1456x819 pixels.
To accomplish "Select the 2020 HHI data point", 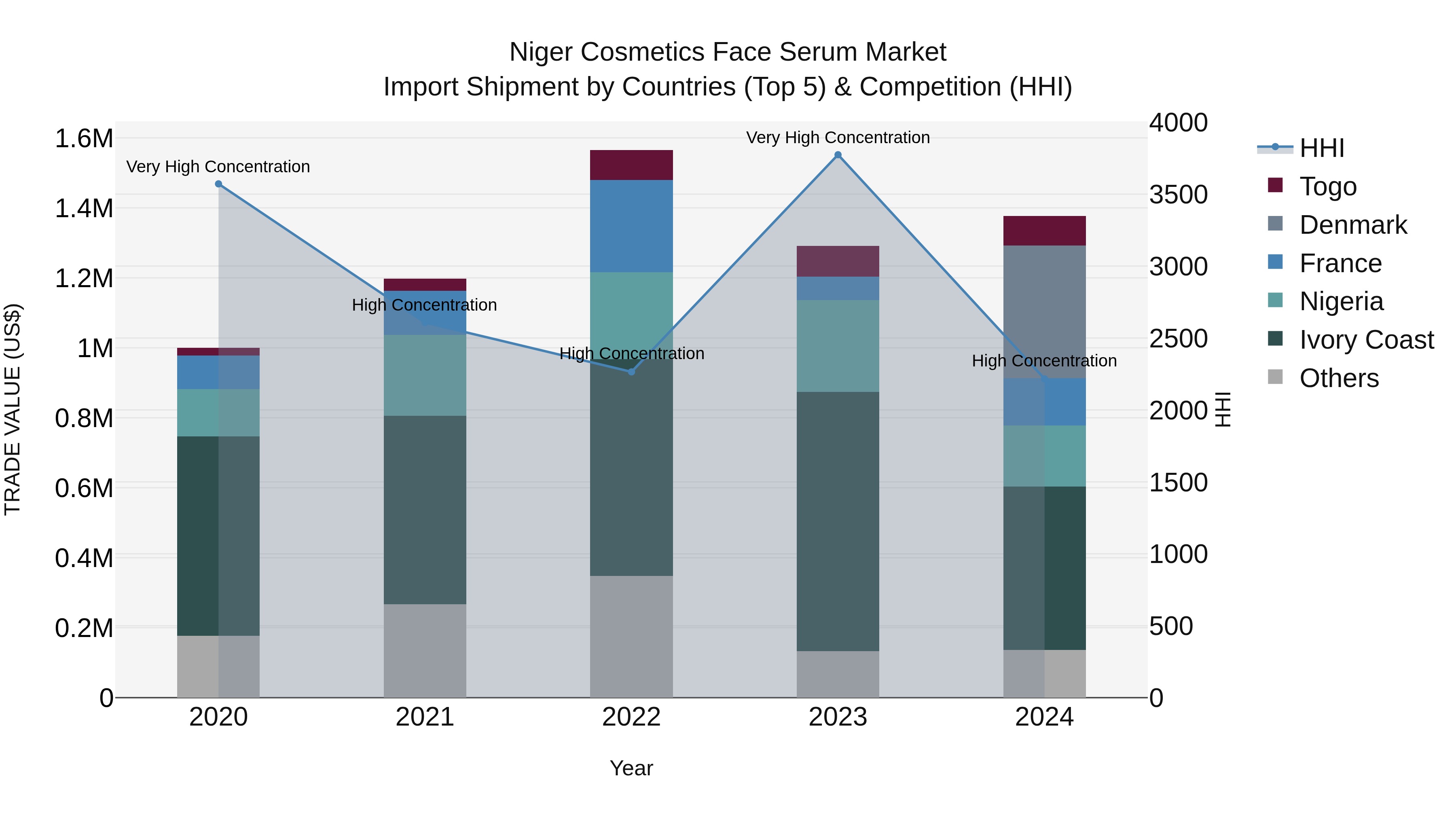I will click(219, 184).
